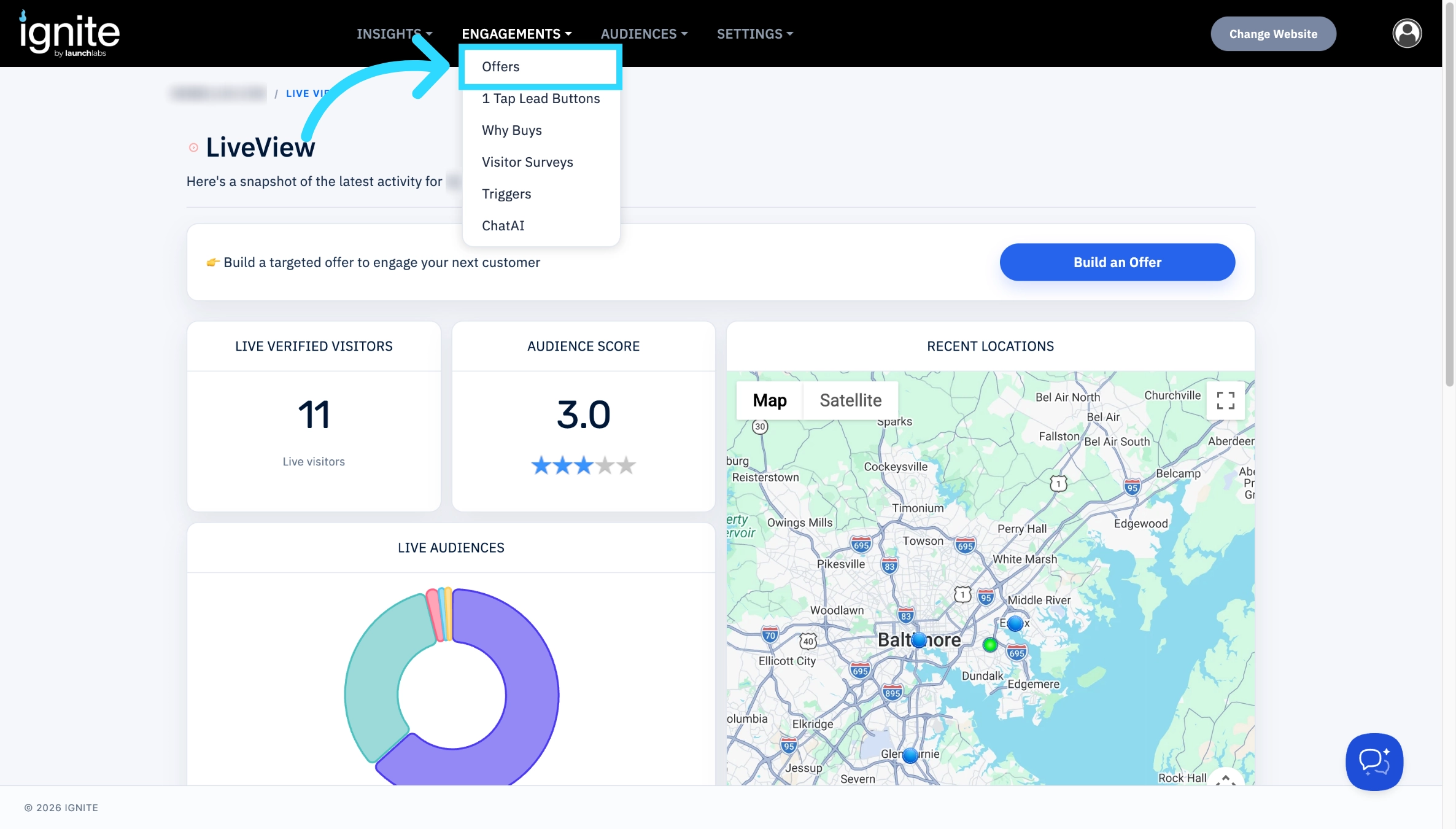
Task: Click the blue marker near Essex
Action: point(1015,623)
